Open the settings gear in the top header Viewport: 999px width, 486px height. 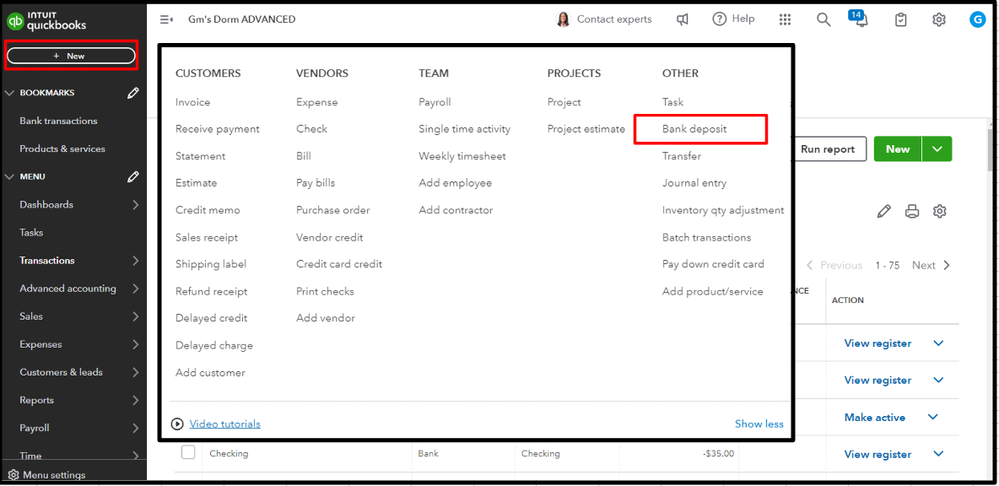938,20
